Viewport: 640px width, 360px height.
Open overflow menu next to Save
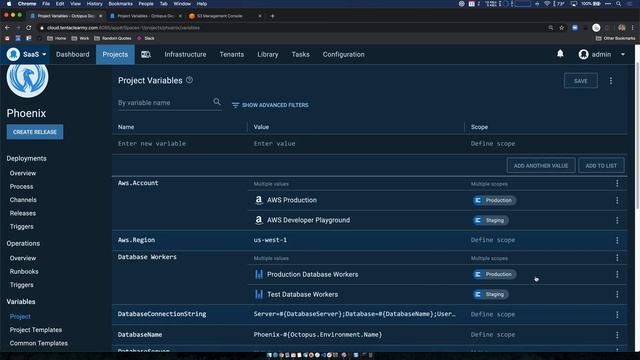click(611, 81)
